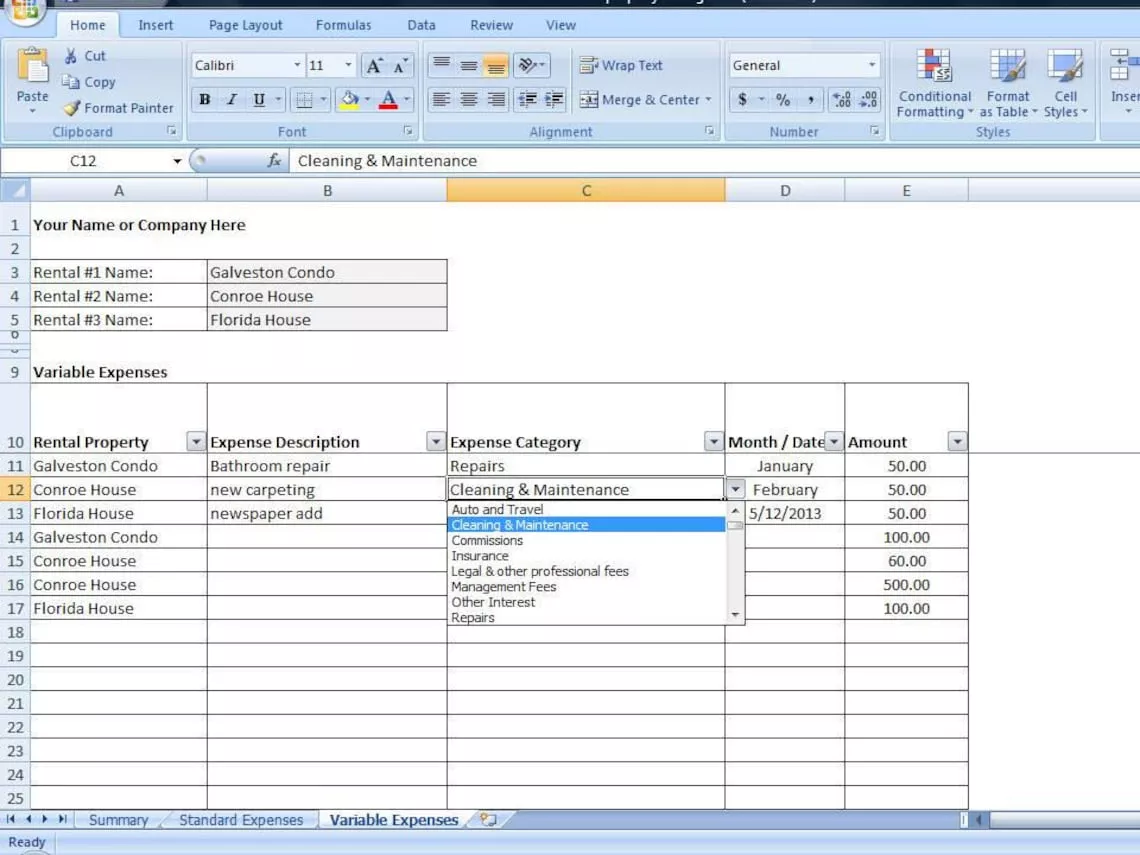The height and width of the screenshot is (855, 1140).
Task: Toggle Italic formatting
Action: [232, 100]
